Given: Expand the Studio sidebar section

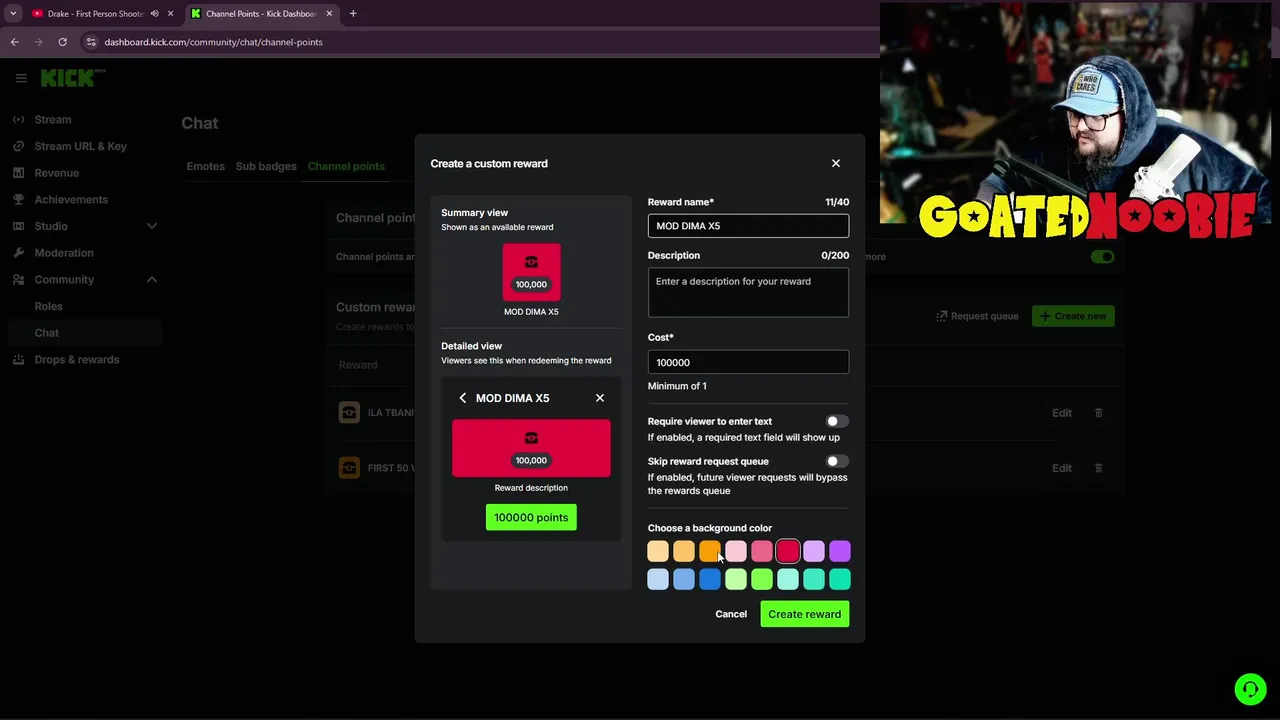Looking at the screenshot, I should click(x=152, y=226).
